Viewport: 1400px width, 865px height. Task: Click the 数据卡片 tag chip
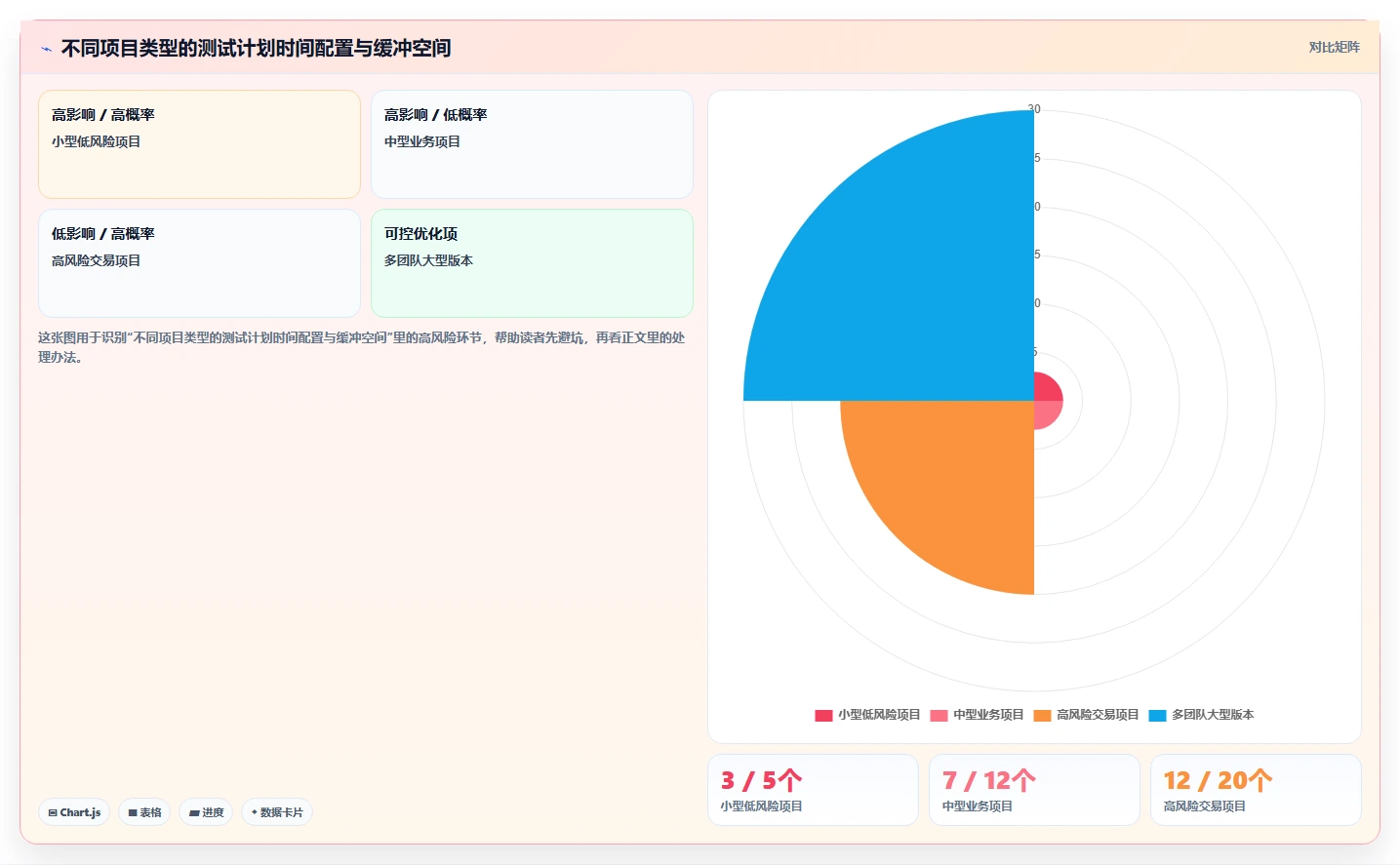[277, 812]
